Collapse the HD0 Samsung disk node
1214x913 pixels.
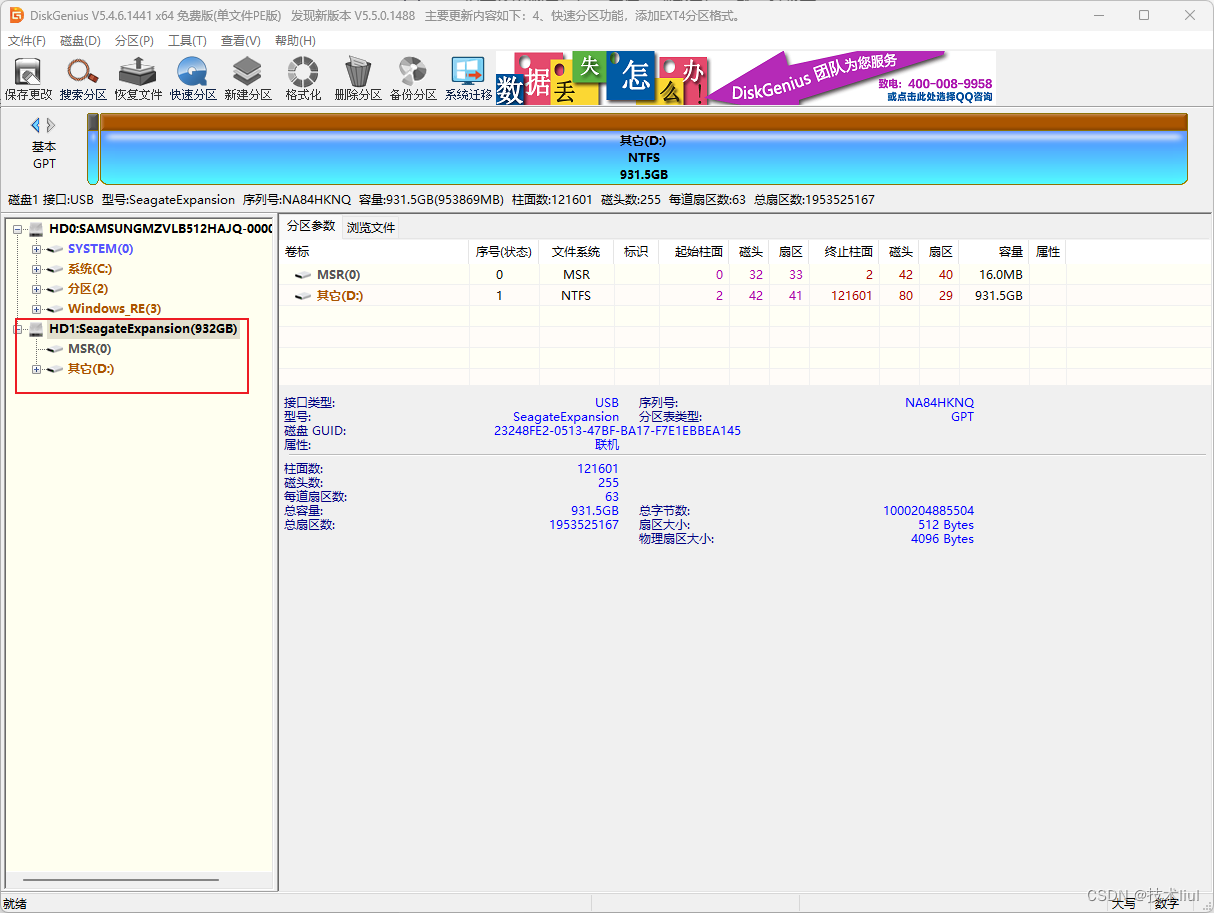click(18, 229)
